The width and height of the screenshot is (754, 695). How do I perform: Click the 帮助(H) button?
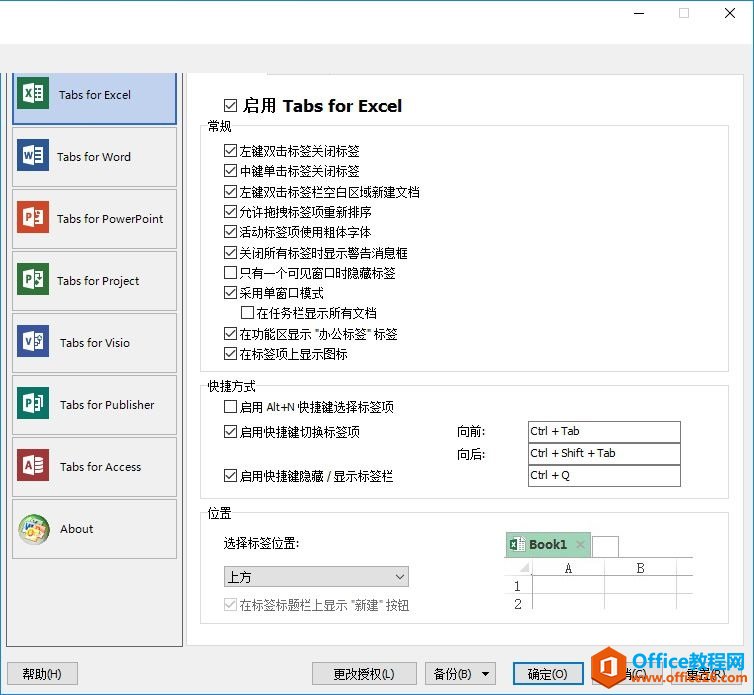tap(42, 674)
